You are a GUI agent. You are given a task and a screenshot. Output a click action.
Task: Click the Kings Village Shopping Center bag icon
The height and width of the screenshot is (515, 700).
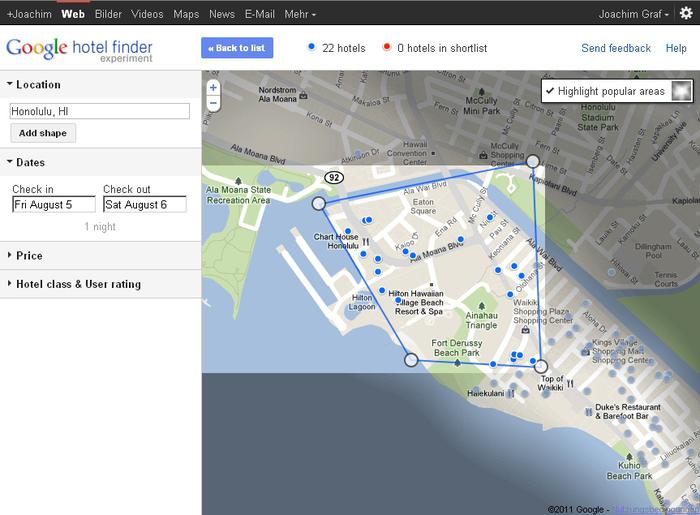click(585, 352)
